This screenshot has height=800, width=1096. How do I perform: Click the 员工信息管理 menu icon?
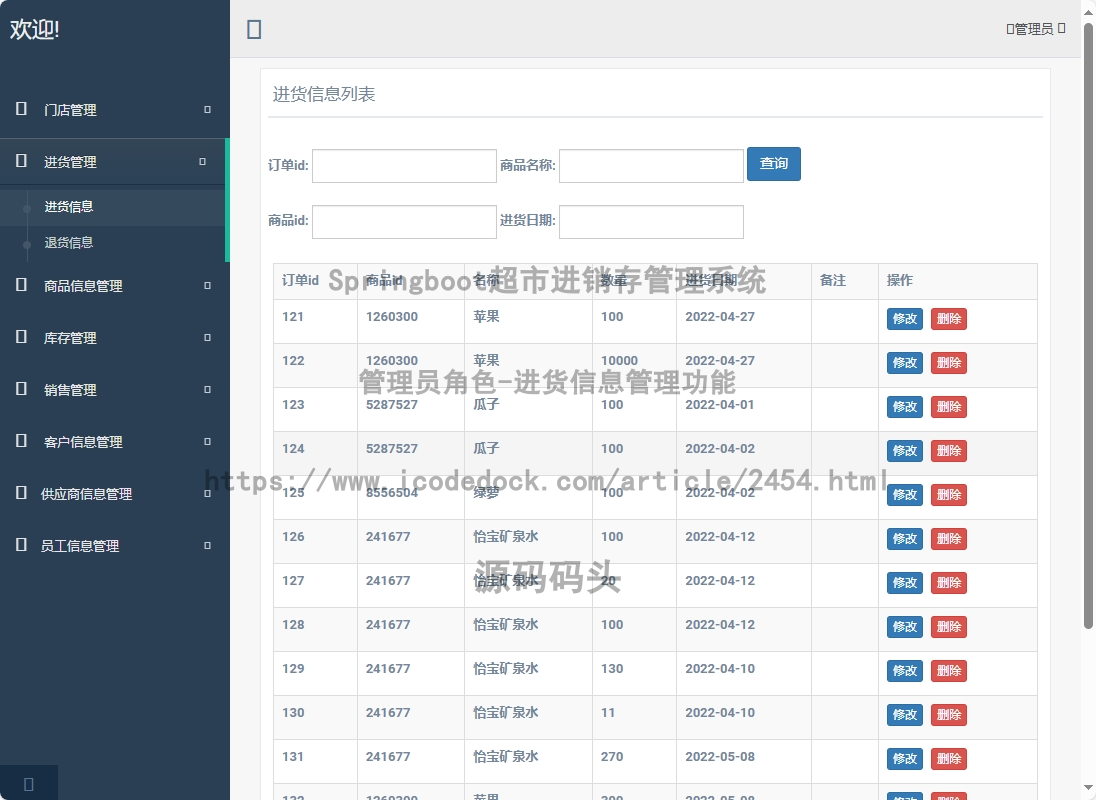(x=21, y=545)
